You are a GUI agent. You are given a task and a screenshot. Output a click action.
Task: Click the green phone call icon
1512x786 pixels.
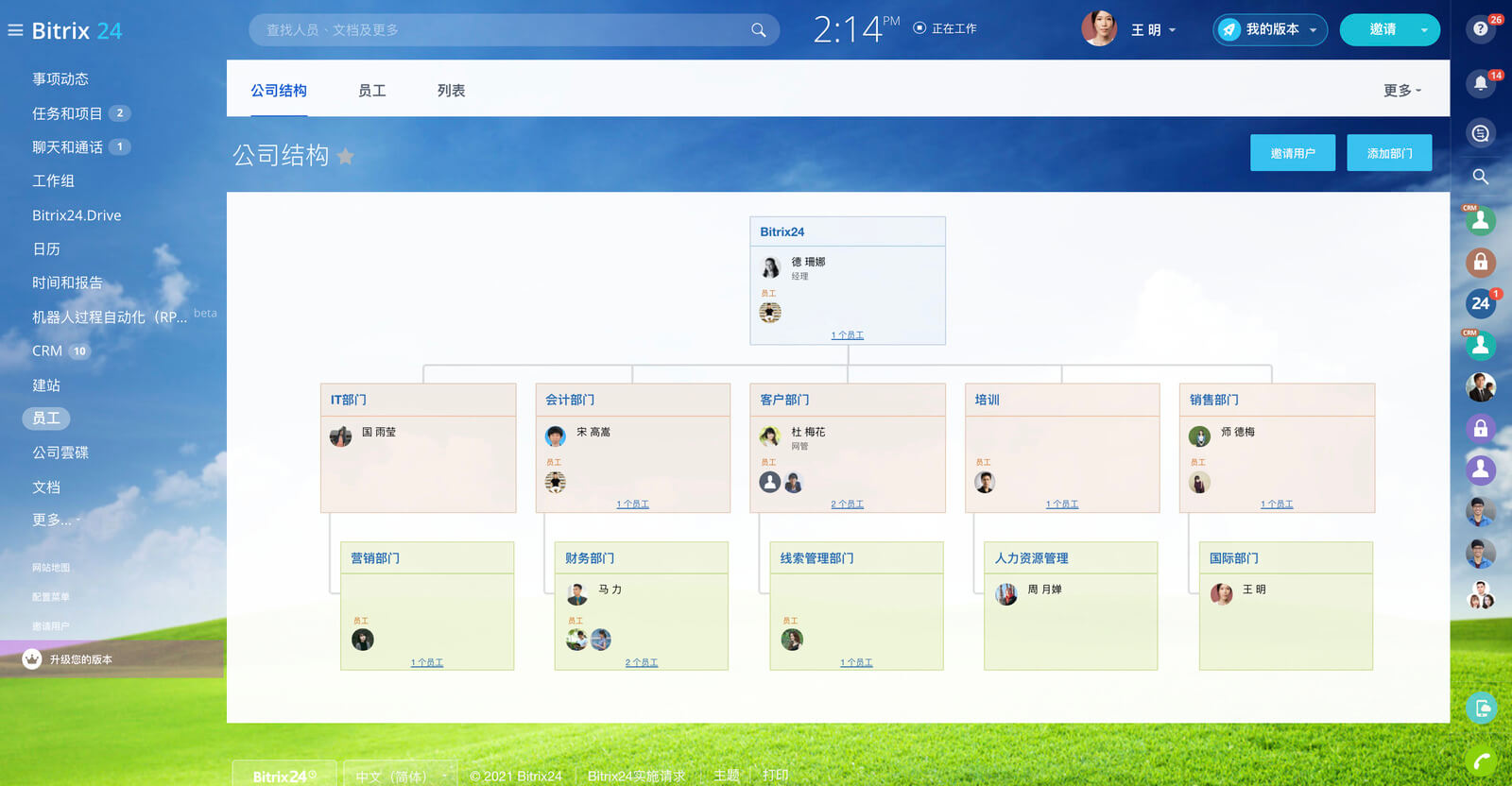click(1481, 761)
